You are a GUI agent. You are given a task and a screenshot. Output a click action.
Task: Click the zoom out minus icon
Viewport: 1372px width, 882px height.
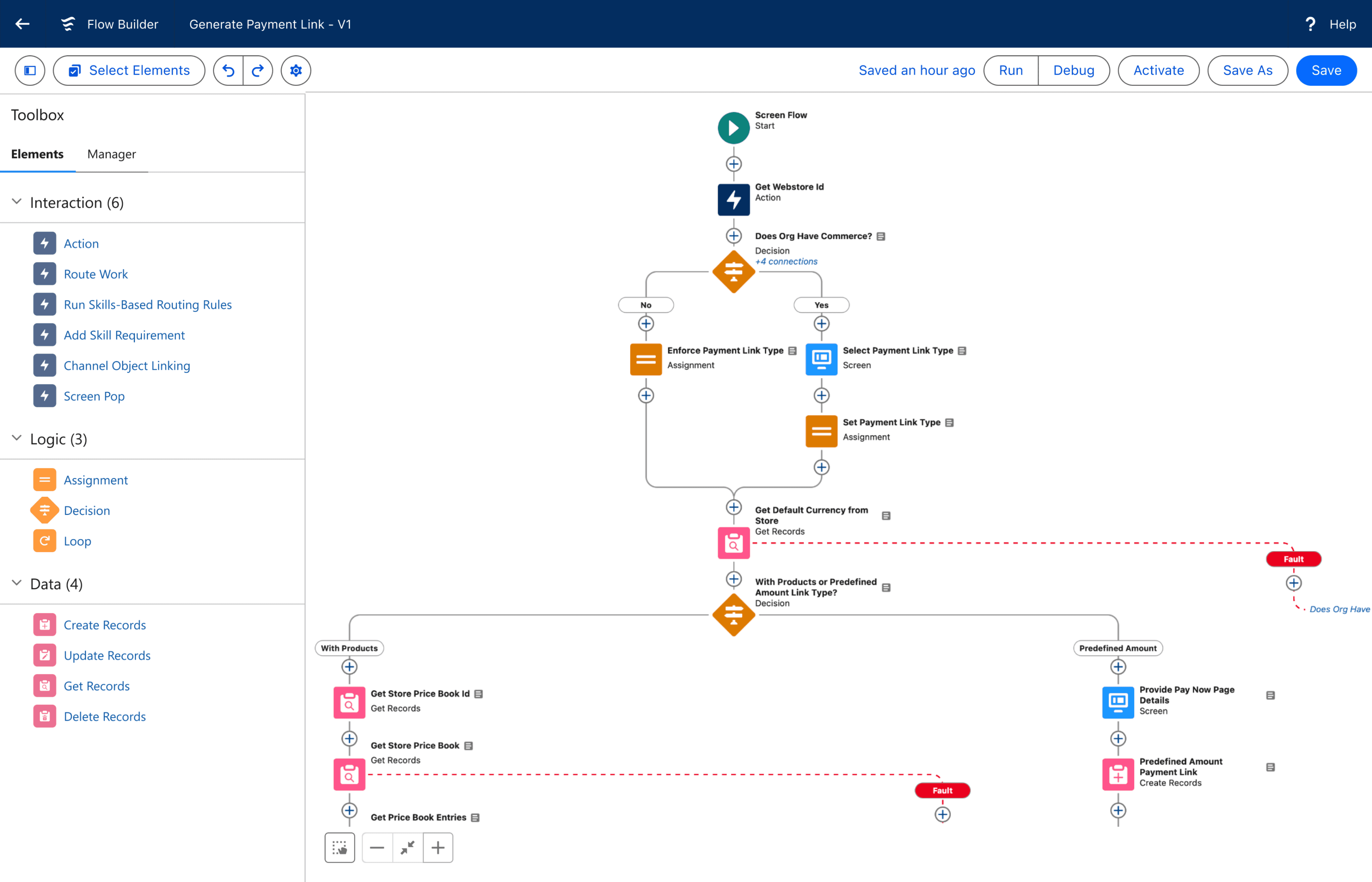coord(377,847)
